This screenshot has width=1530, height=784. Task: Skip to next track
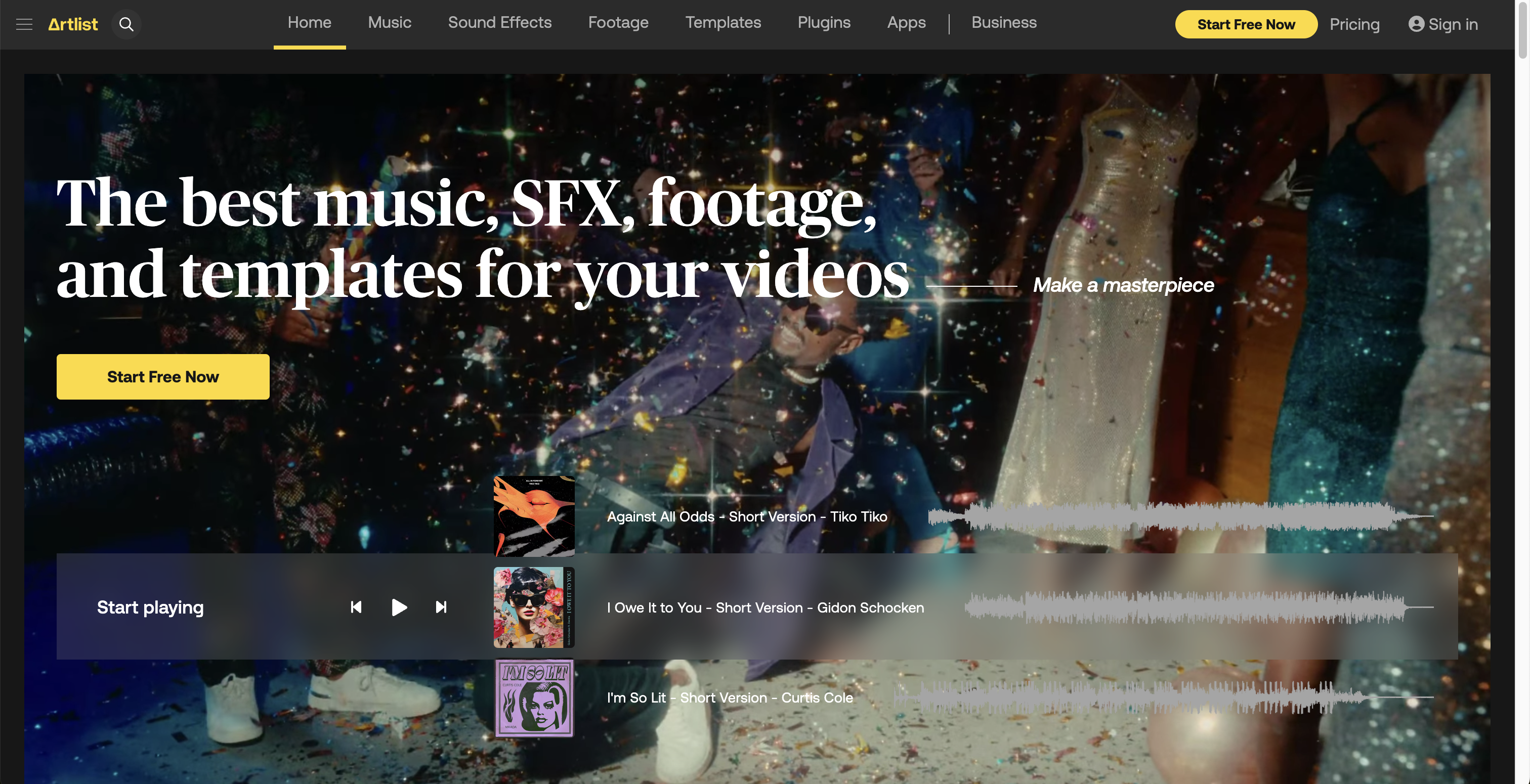(441, 607)
